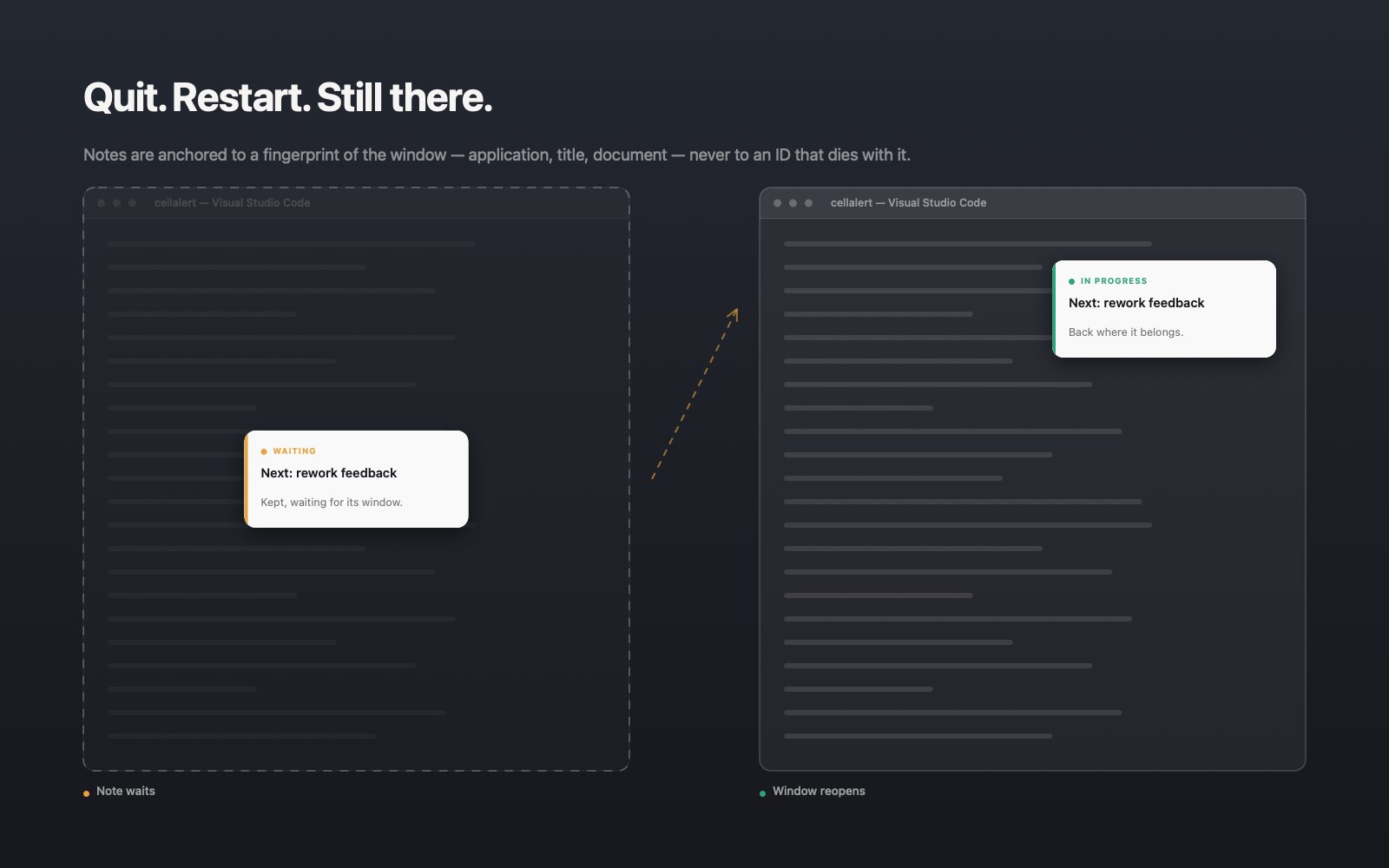The width and height of the screenshot is (1389, 868).
Task: Click the Note waits caption
Action: [126, 791]
